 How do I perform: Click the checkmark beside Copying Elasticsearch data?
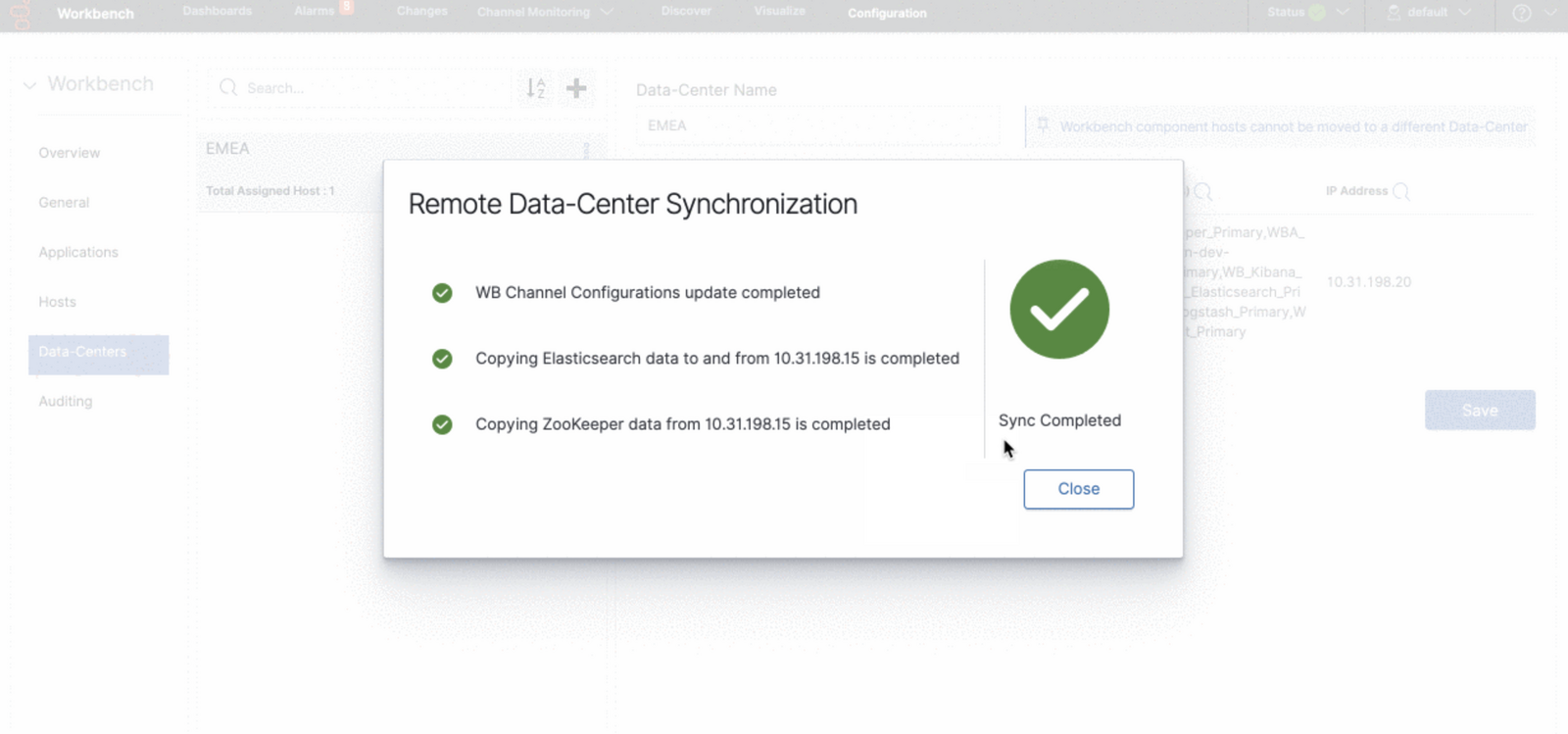pyautogui.click(x=442, y=359)
